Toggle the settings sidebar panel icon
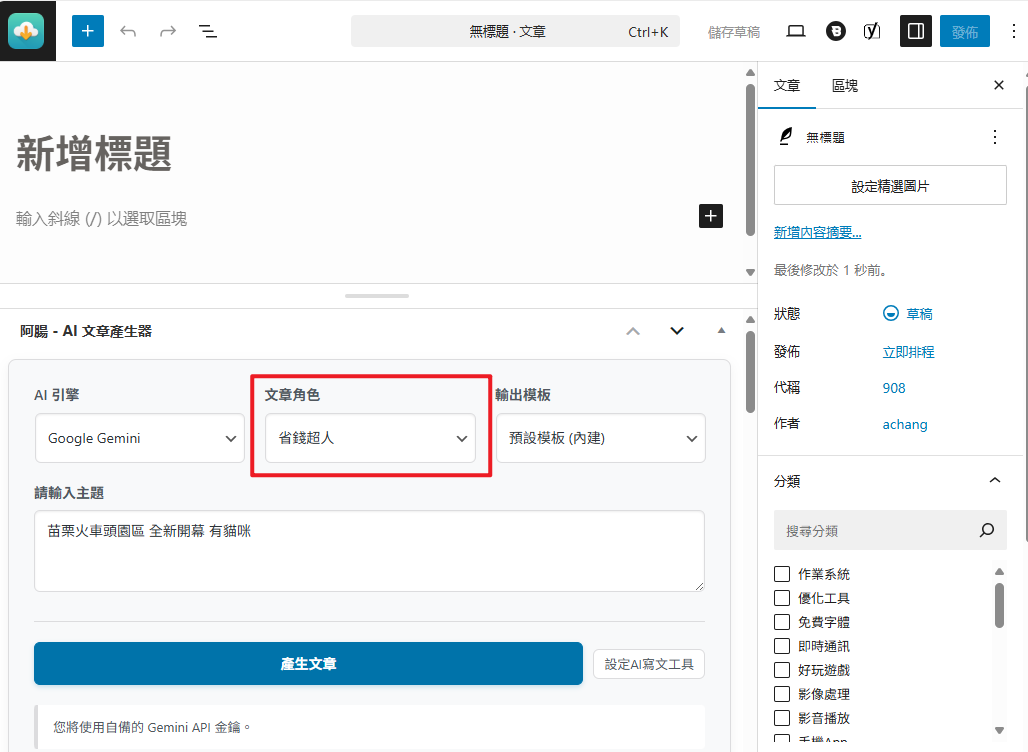The height and width of the screenshot is (752, 1028). click(x=915, y=31)
